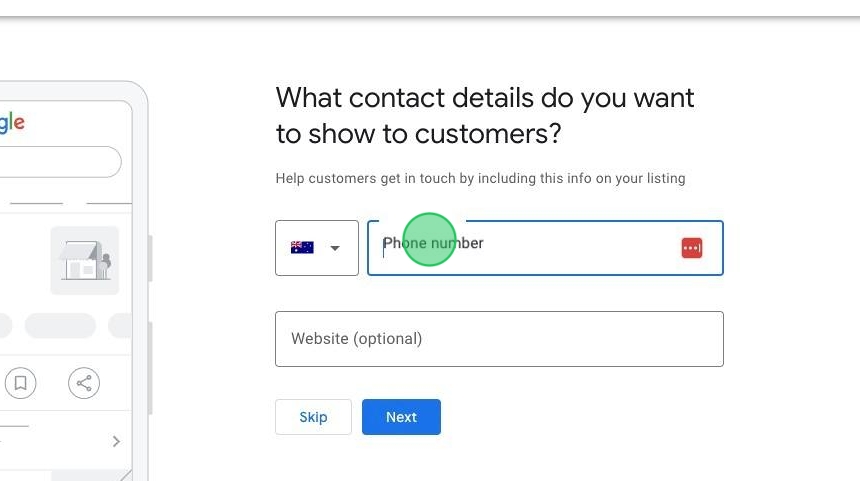The width and height of the screenshot is (860, 481).
Task: Click the rightmost placeholder chip in preview
Action: point(120,326)
